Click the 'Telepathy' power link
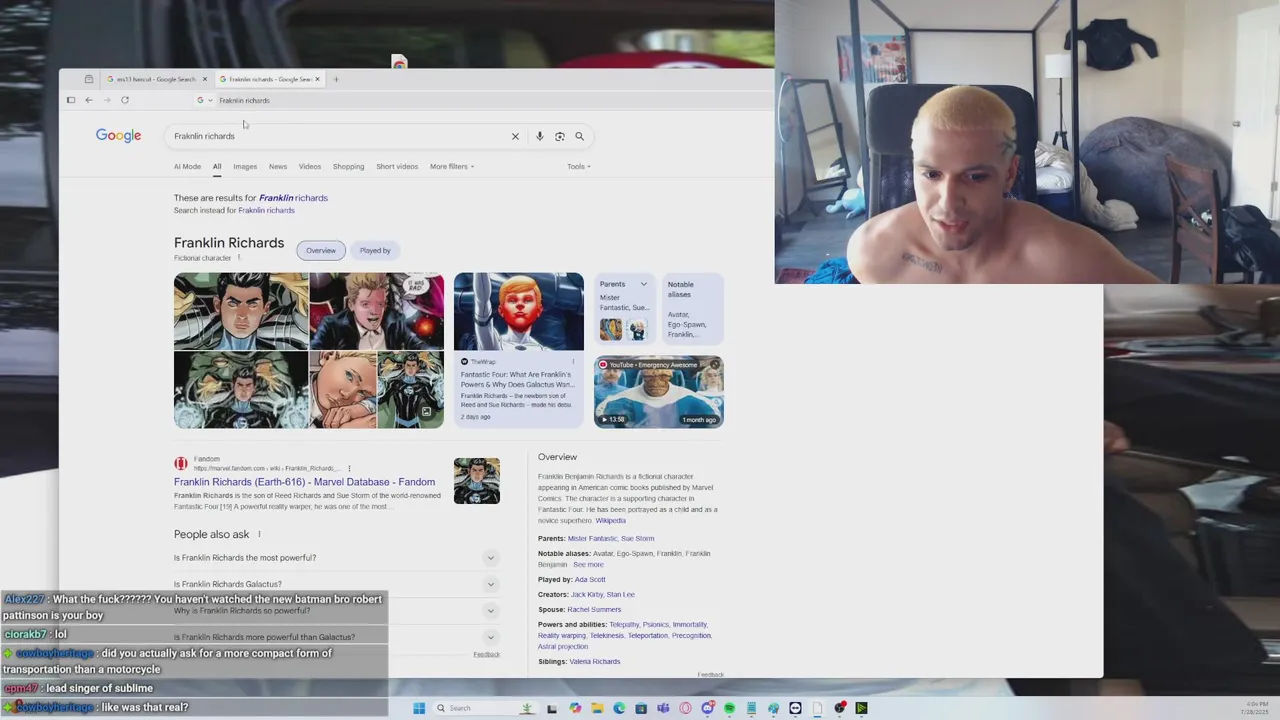Screen dimensions: 1280x720 (624, 625)
